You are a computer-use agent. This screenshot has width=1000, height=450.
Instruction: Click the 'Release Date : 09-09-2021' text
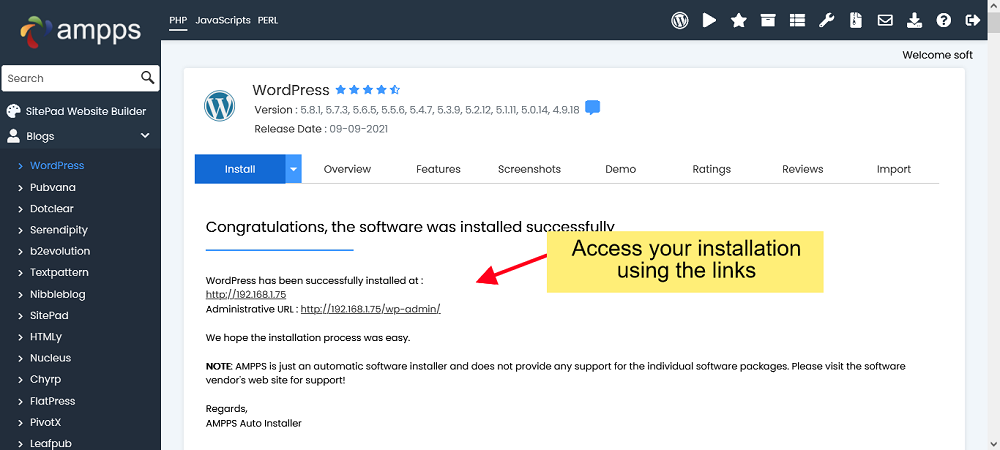[321, 129]
